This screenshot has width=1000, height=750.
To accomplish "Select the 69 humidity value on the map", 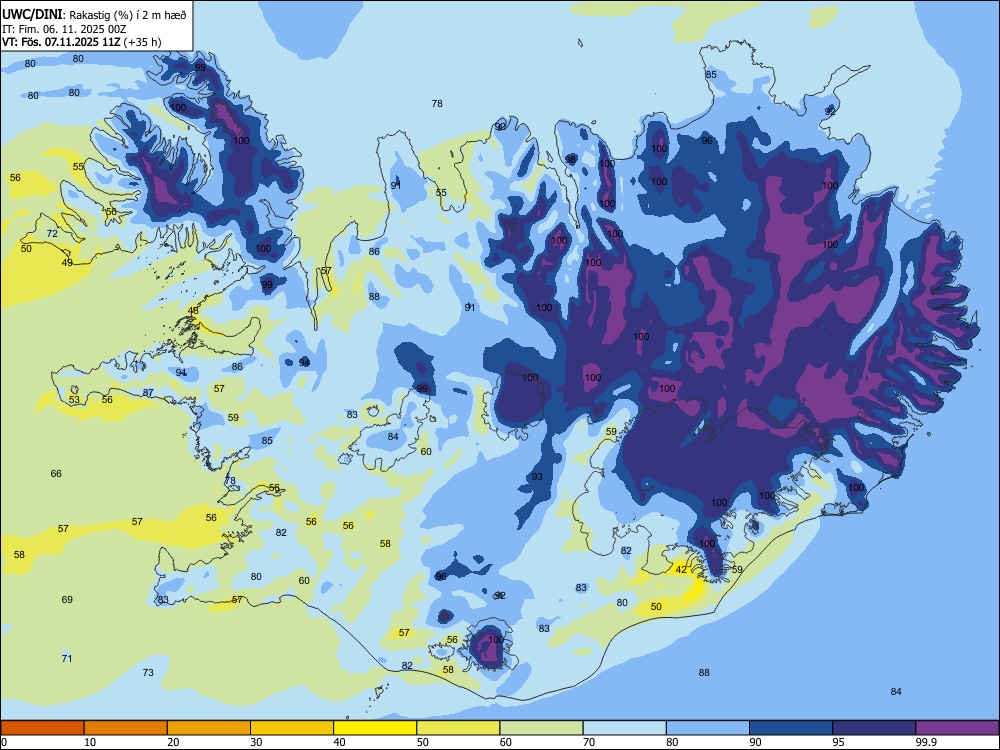I will (x=67, y=599).
